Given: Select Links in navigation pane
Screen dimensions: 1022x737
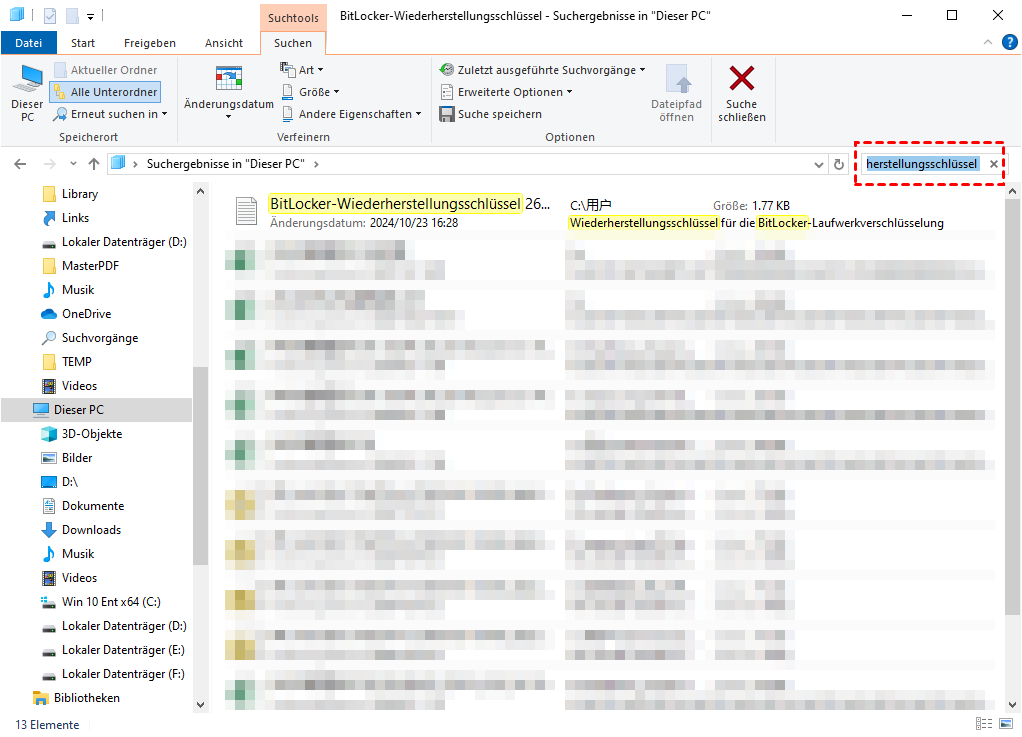Looking at the screenshot, I should (x=75, y=218).
